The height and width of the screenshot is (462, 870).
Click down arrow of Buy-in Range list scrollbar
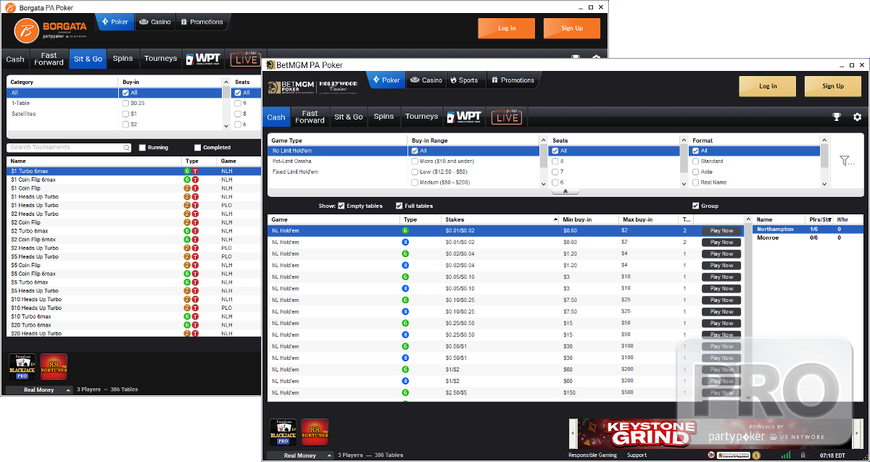point(543,184)
